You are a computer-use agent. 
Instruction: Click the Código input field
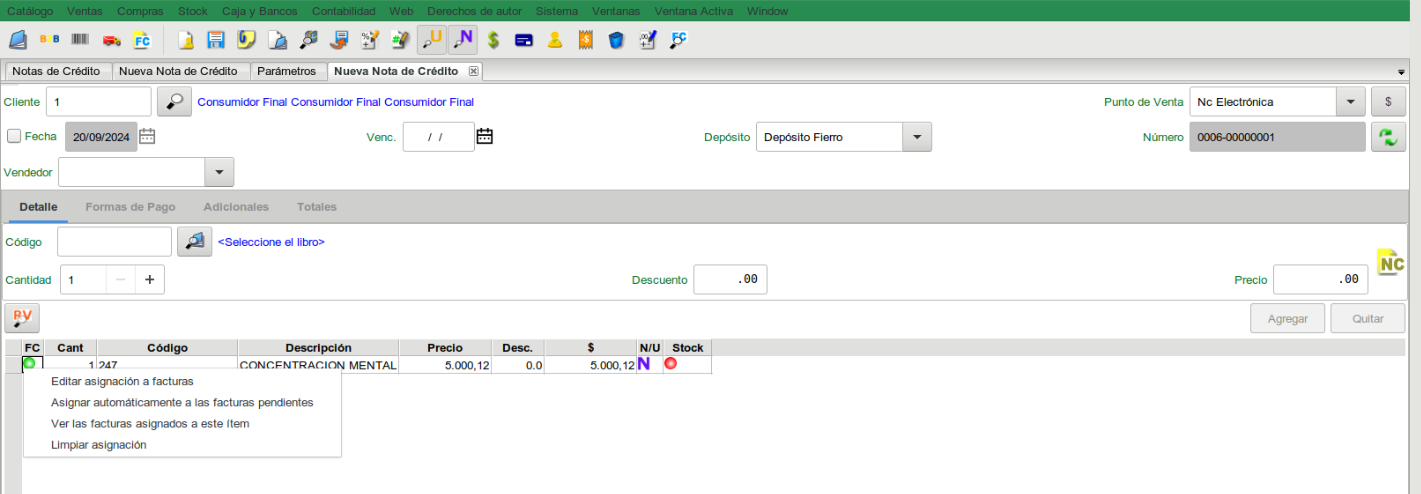coord(115,242)
